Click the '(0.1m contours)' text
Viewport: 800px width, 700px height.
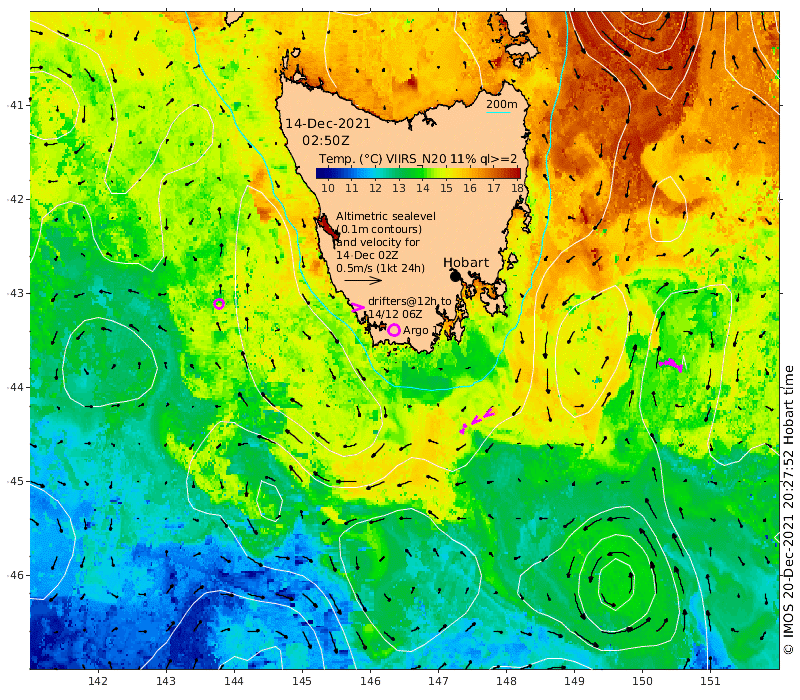(x=379, y=229)
